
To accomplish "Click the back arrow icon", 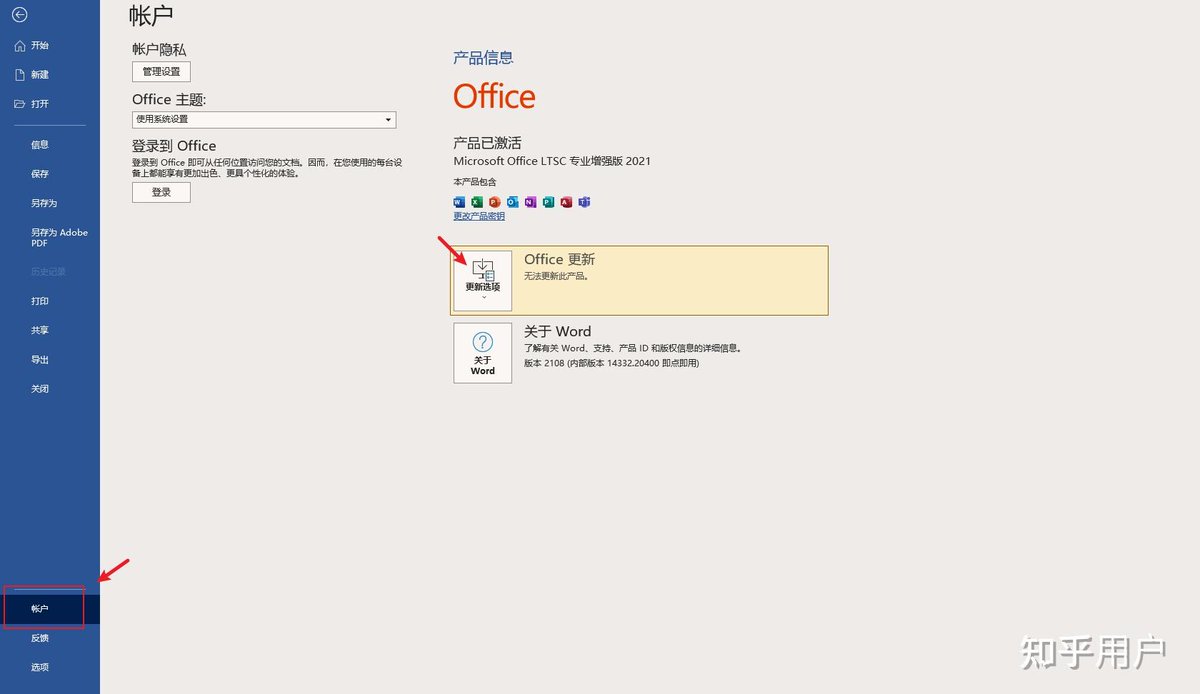I will tap(20, 15).
